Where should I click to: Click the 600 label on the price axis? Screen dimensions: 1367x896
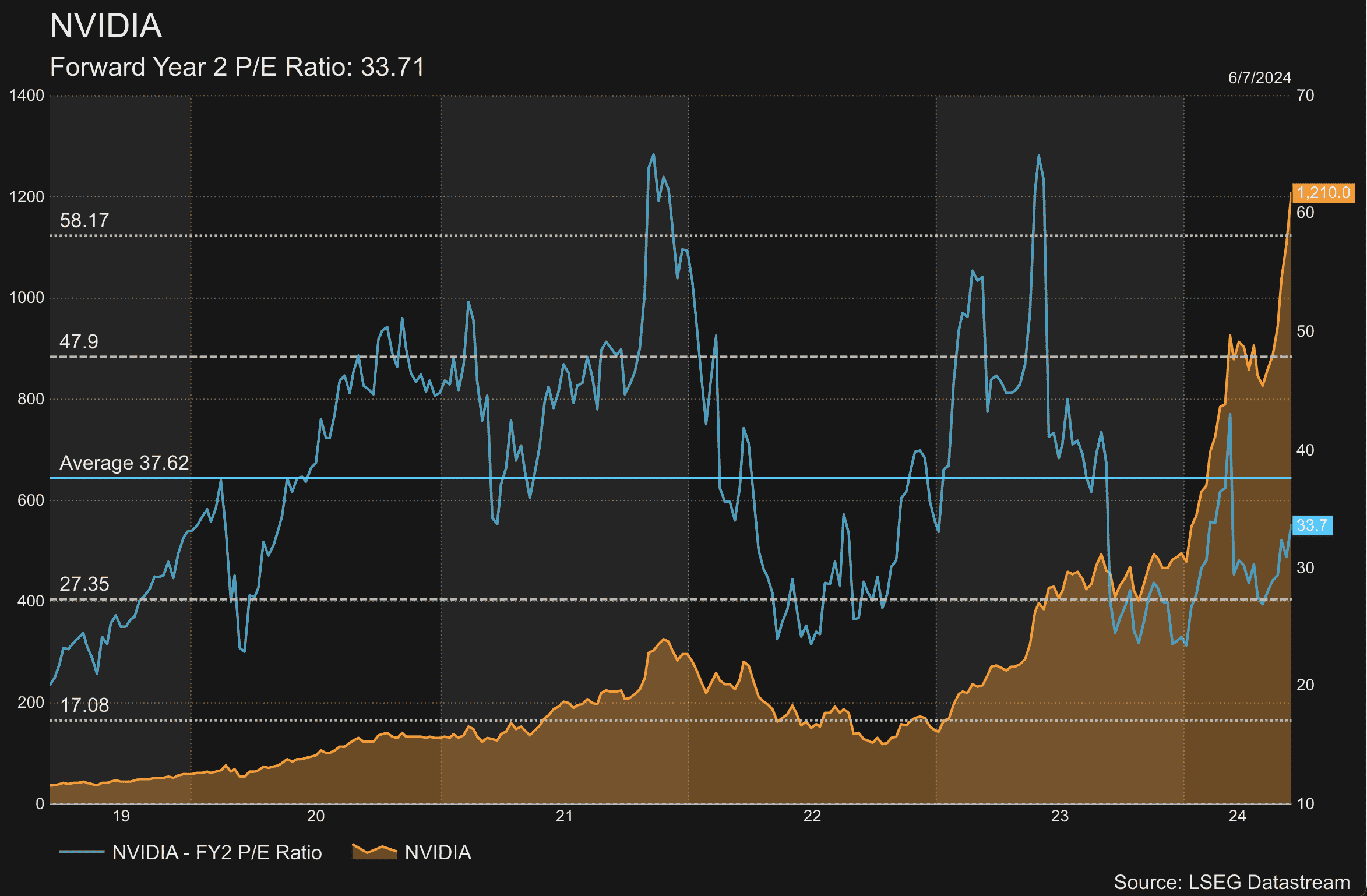coord(31,500)
